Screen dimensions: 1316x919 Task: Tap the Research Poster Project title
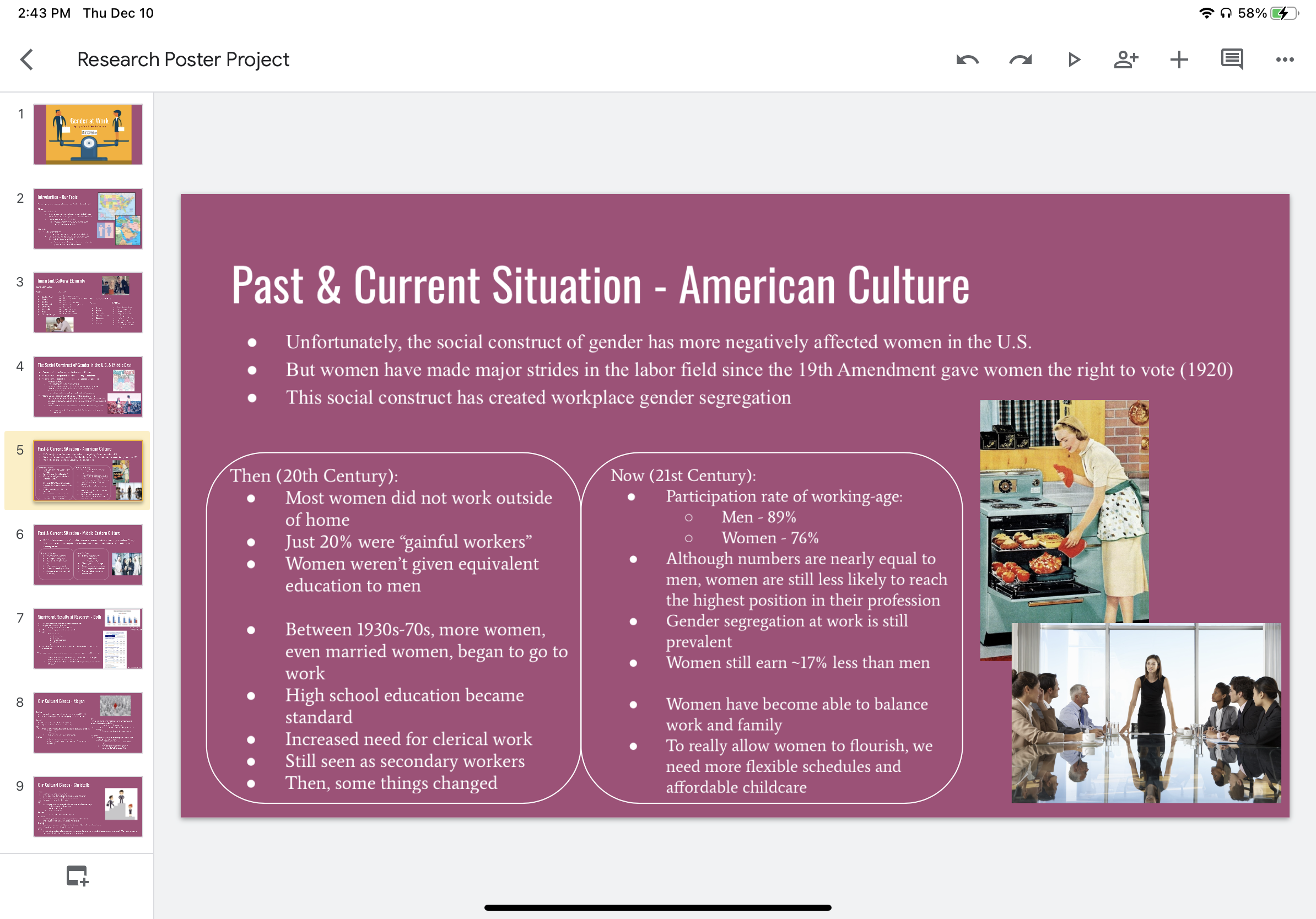(x=183, y=60)
